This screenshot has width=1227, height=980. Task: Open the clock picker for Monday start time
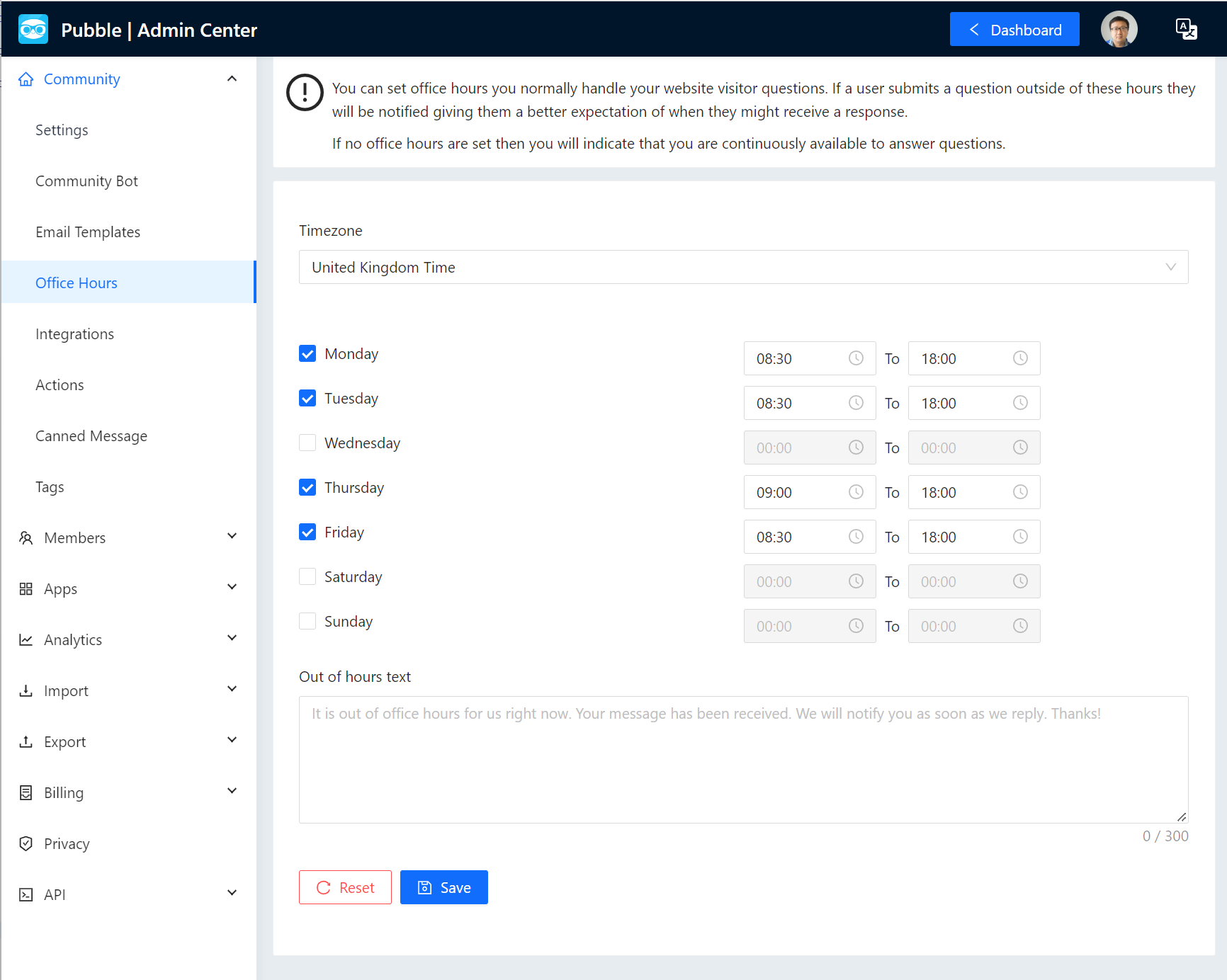[x=856, y=358]
